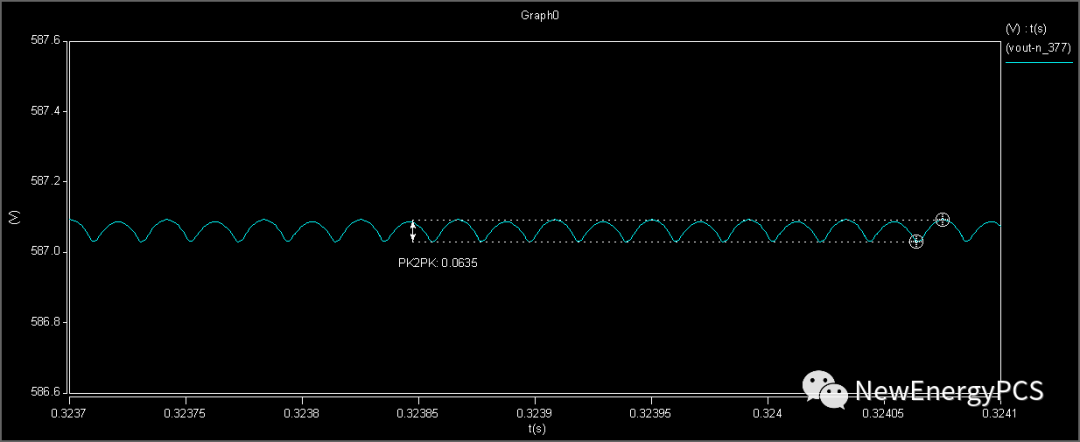This screenshot has height=442, width=1080.
Task: Select the vout-n_377 signal in the legend
Action: [1038, 48]
